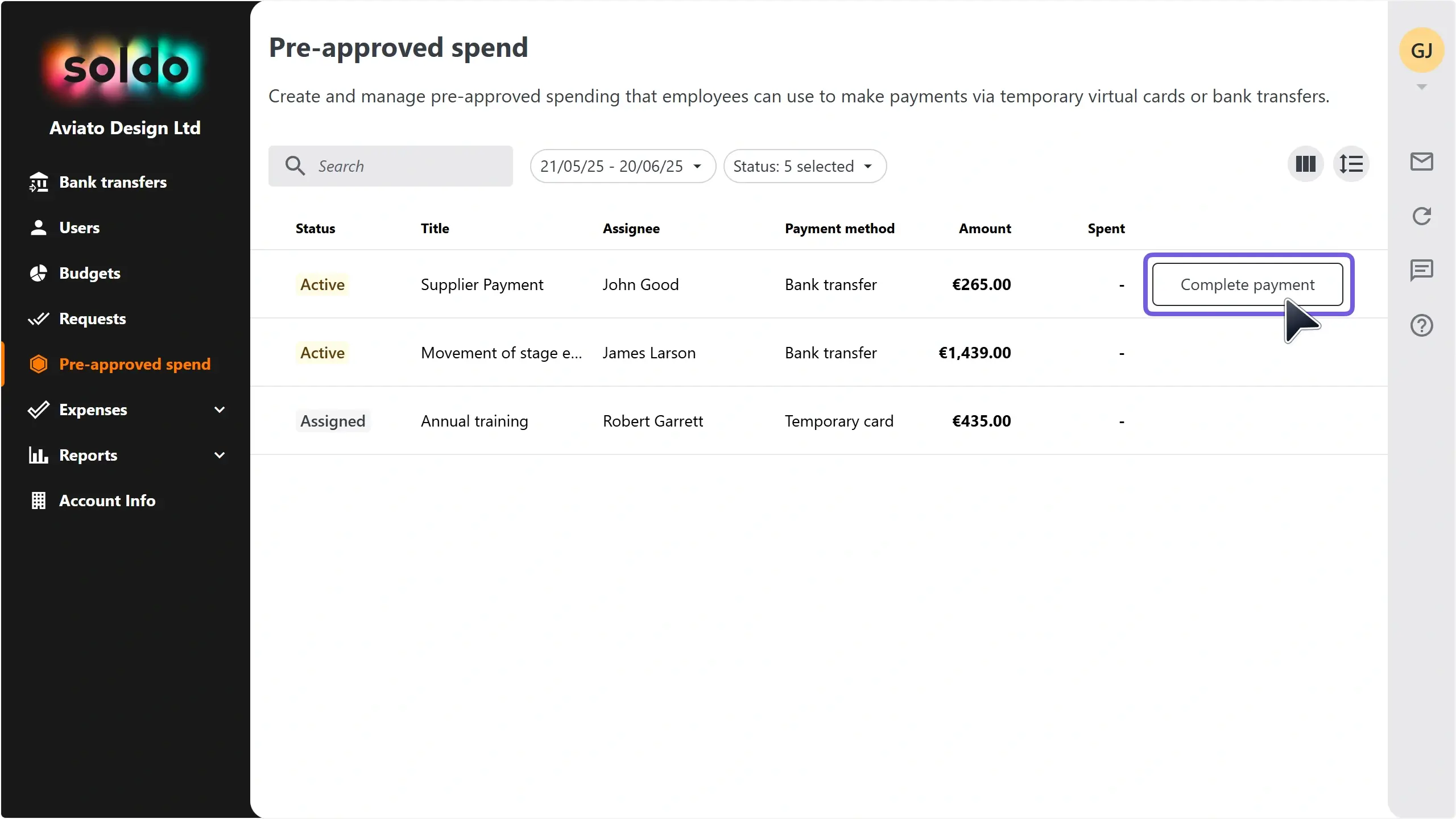Image resolution: width=1456 pixels, height=819 pixels.
Task: Open the Annual training row
Action: click(x=819, y=421)
